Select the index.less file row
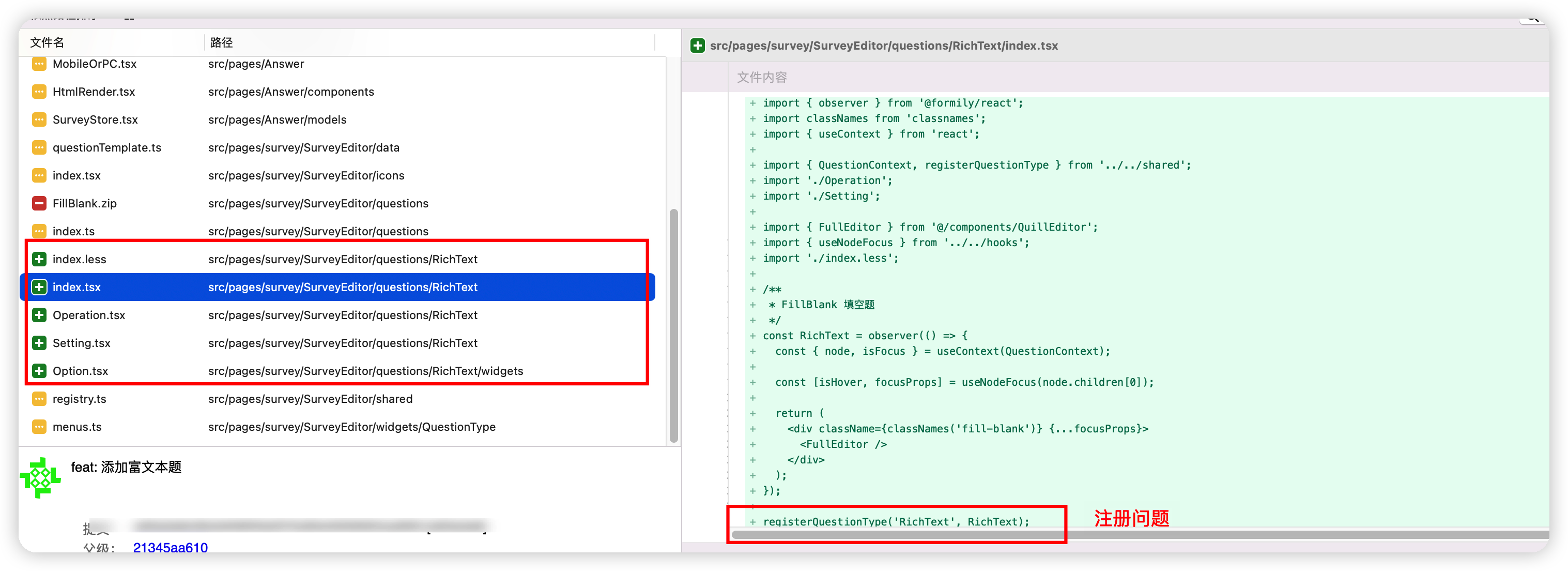This screenshot has width=1568, height=571. coord(338,260)
